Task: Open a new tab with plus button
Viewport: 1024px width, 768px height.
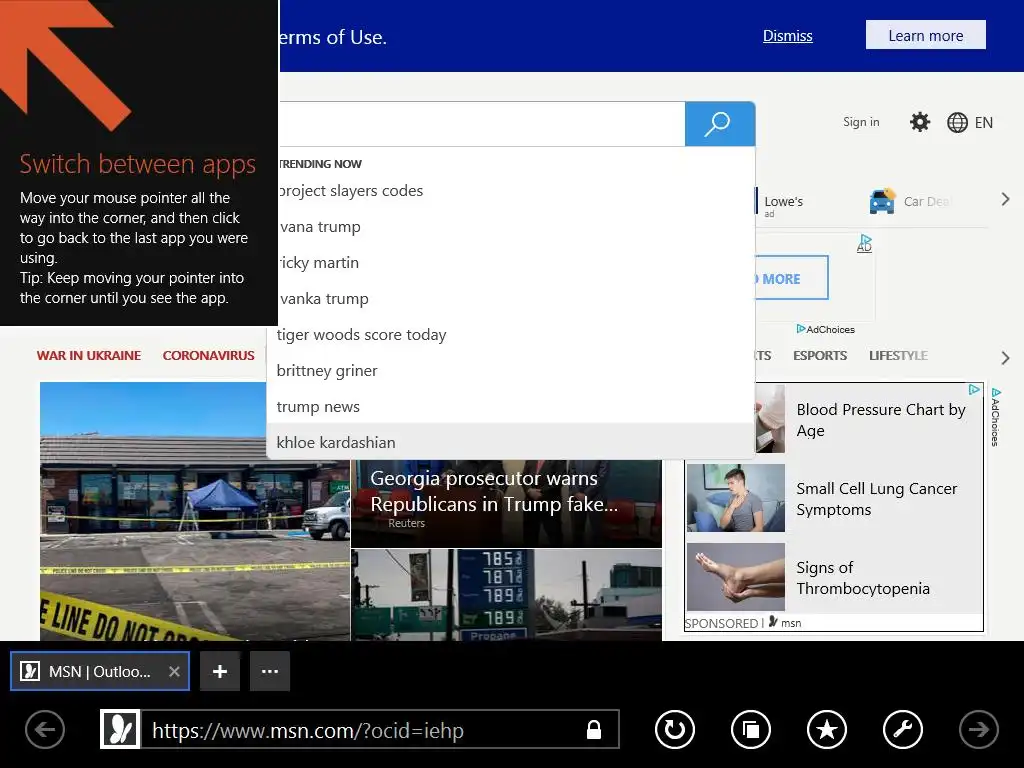Action: [220, 671]
